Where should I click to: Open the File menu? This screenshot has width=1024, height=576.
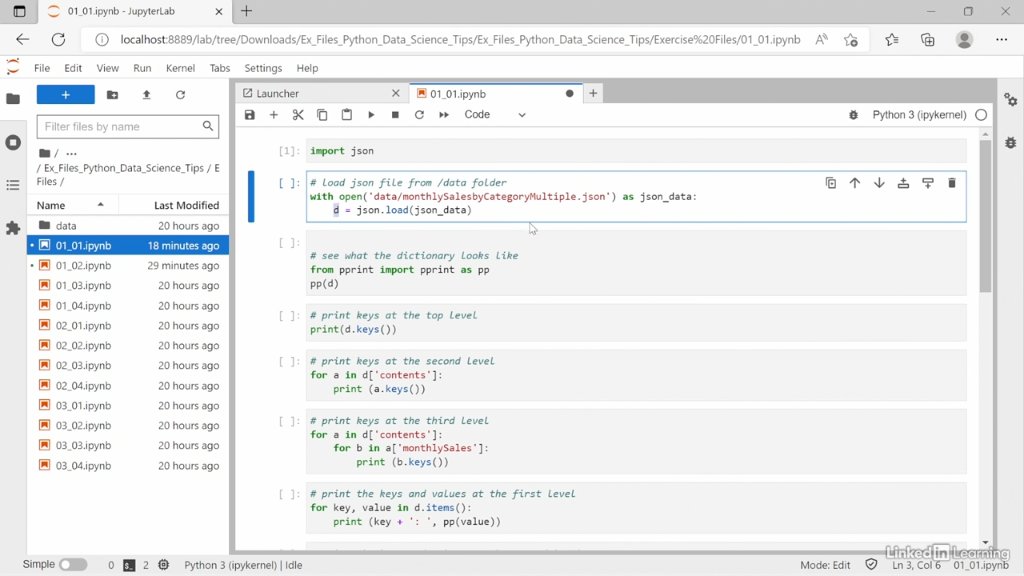(x=42, y=68)
